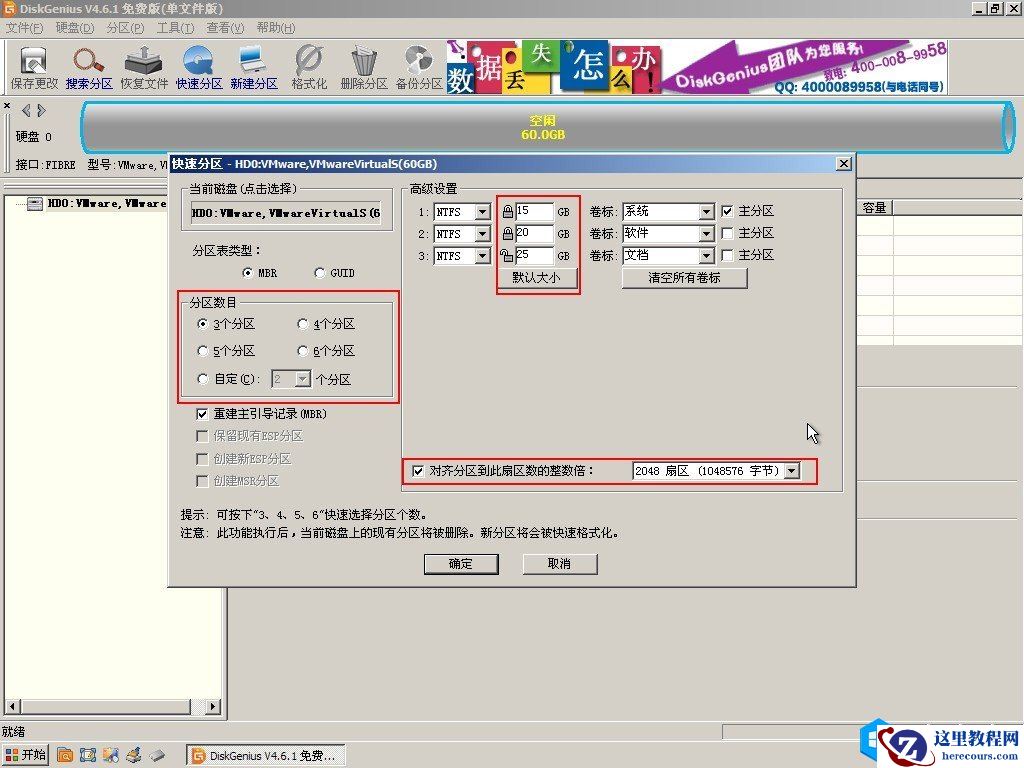Viewport: 1024px width, 768px height.
Task: Select the 空闲 60.0GB disk bar
Action: click(547, 127)
